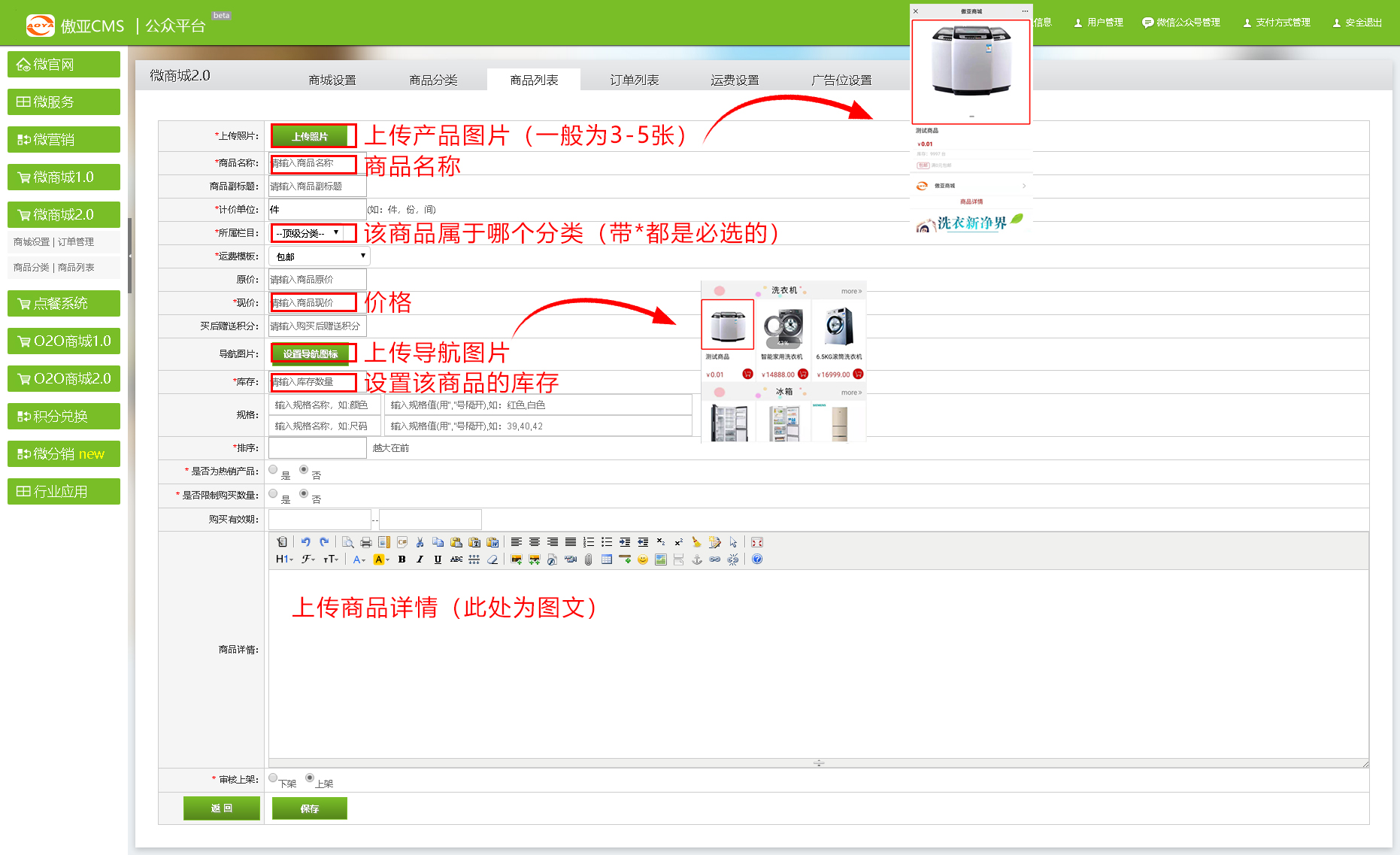
Task: Click the 上传照片 upload button
Action: [310, 136]
